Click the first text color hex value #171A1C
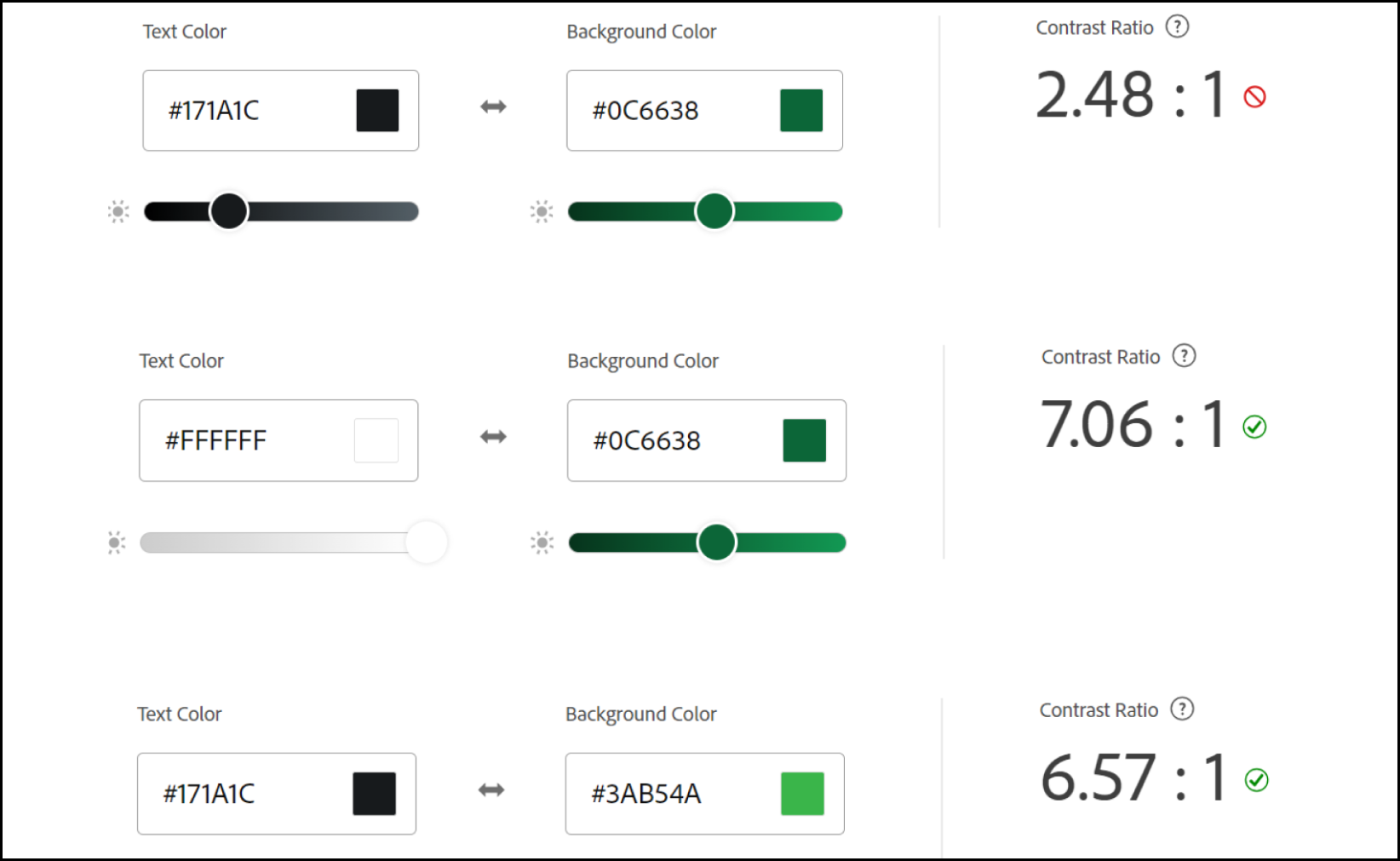The image size is (1400, 861). click(x=214, y=111)
